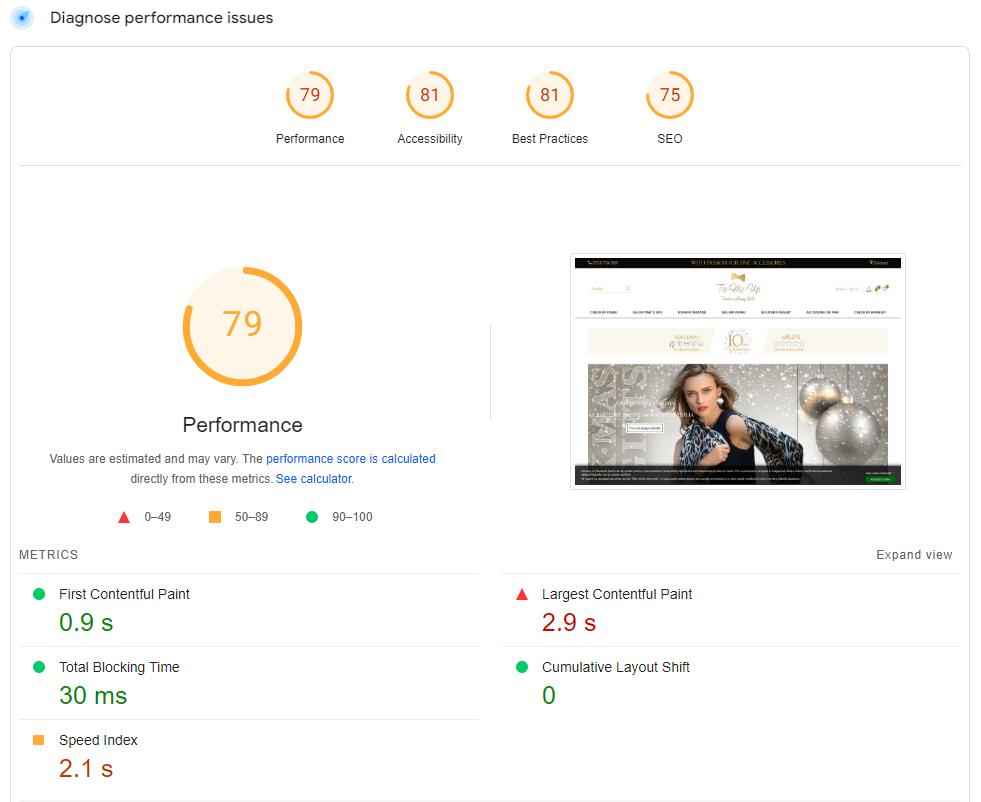
Task: Click the Lighthouse logo beside Diagnose performance issues
Action: [21, 18]
